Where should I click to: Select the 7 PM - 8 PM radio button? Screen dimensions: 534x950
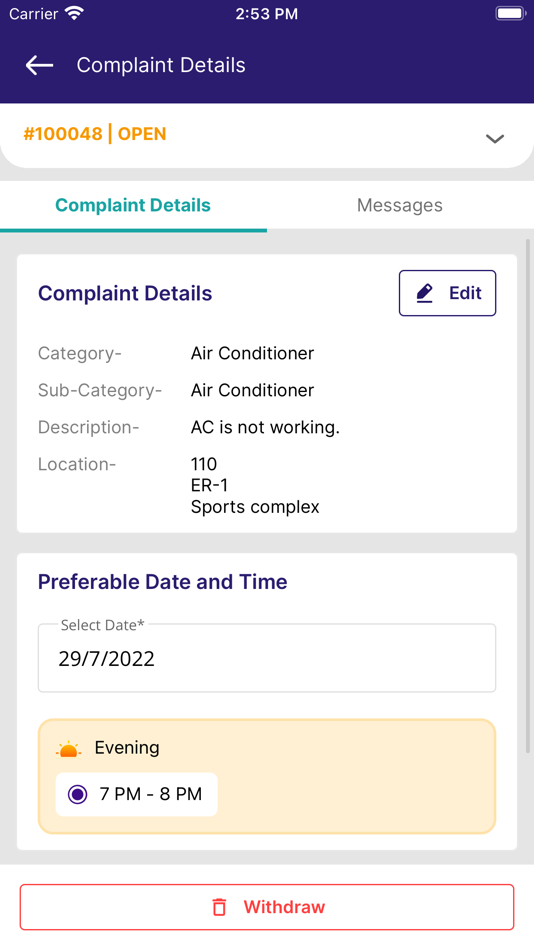(x=78, y=794)
